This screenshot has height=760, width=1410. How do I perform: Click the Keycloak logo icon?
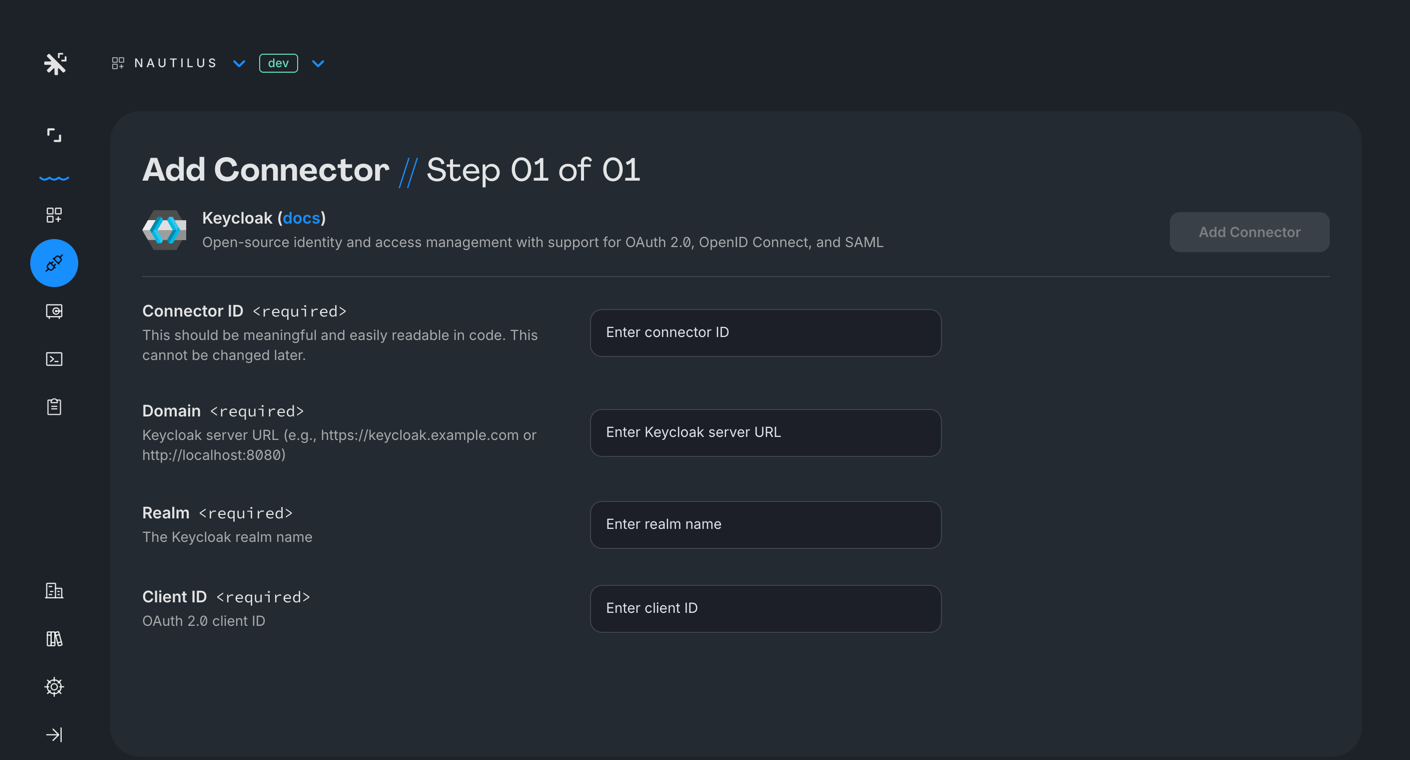pos(164,230)
